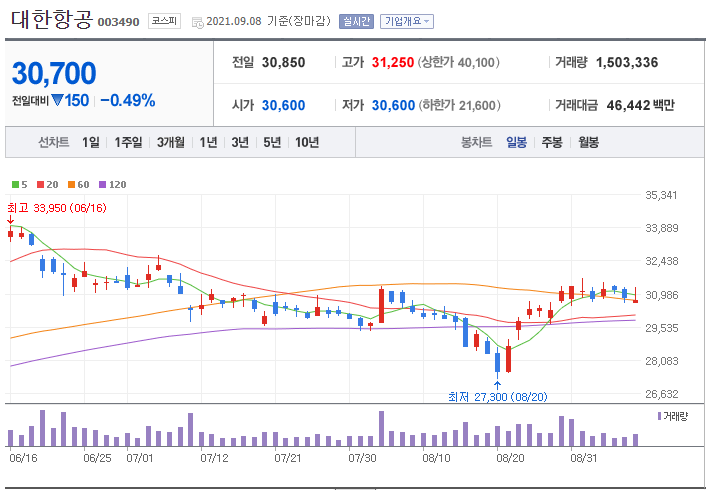Click the 최저 27,300 (08/20) label
The image size is (706, 490).
click(498, 397)
